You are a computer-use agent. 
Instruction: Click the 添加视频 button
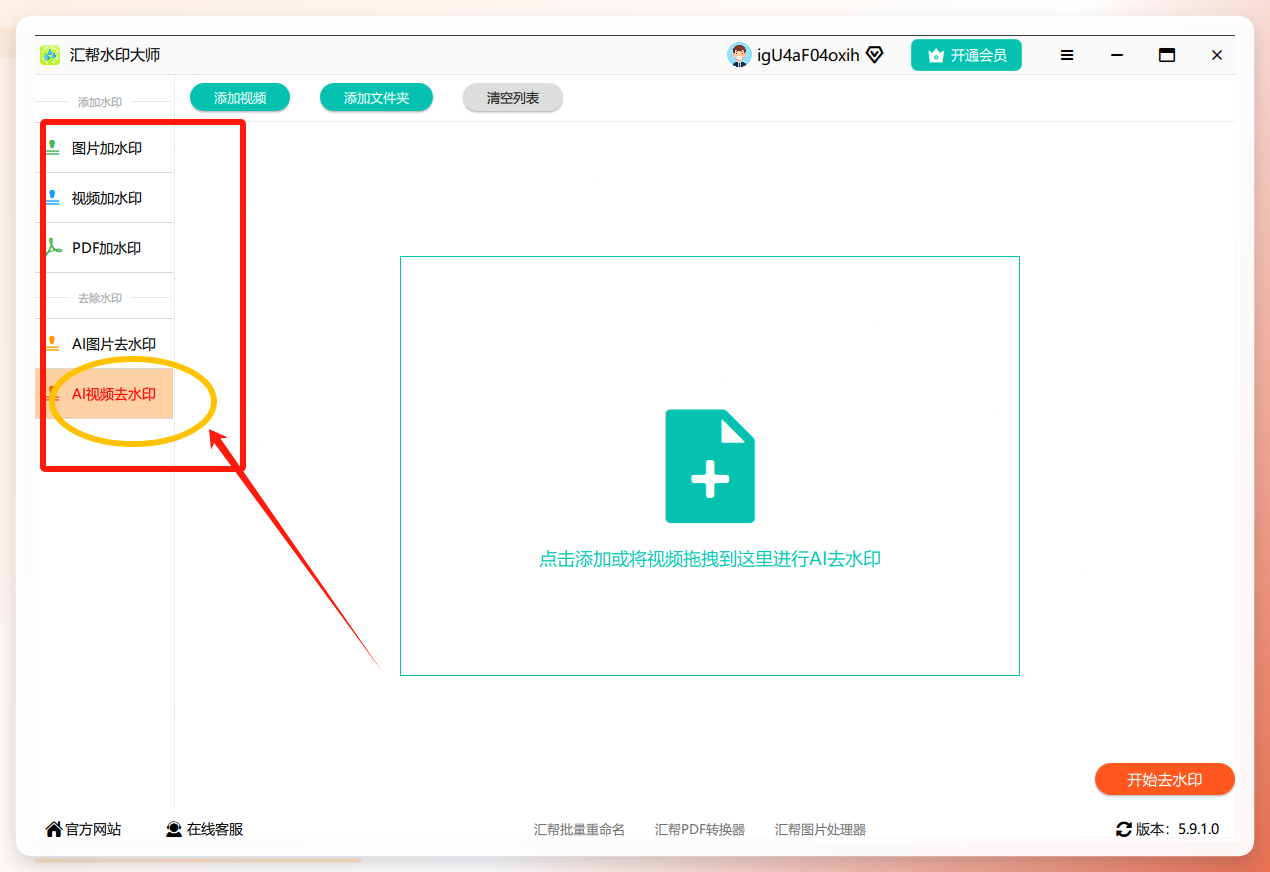(240, 98)
